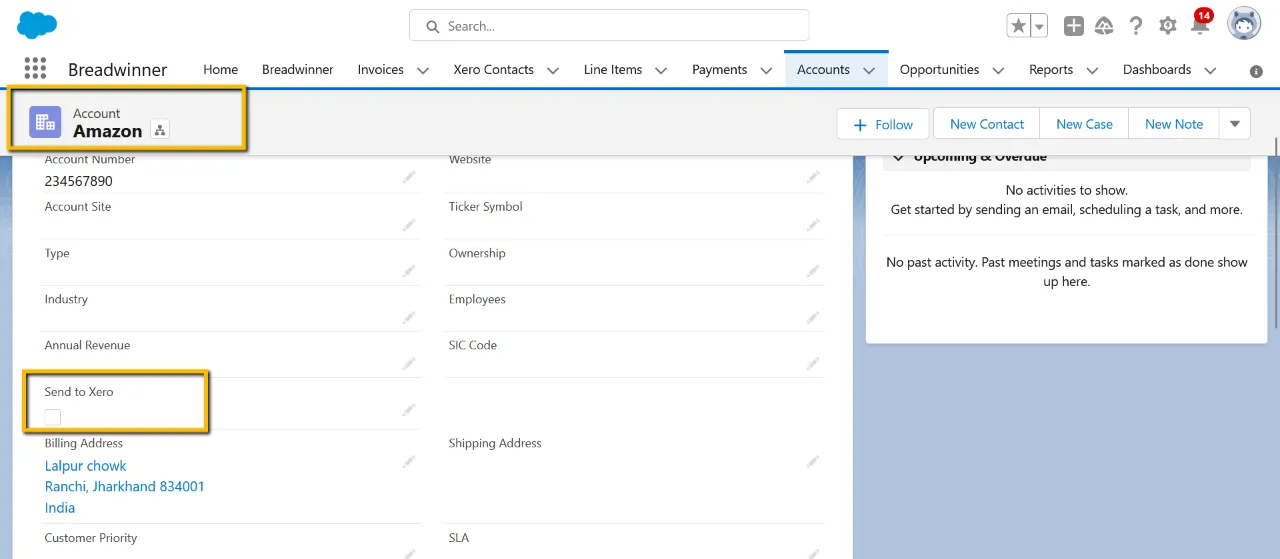Edit the Type field pencil
This screenshot has height=559, width=1280.
pyautogui.click(x=409, y=271)
